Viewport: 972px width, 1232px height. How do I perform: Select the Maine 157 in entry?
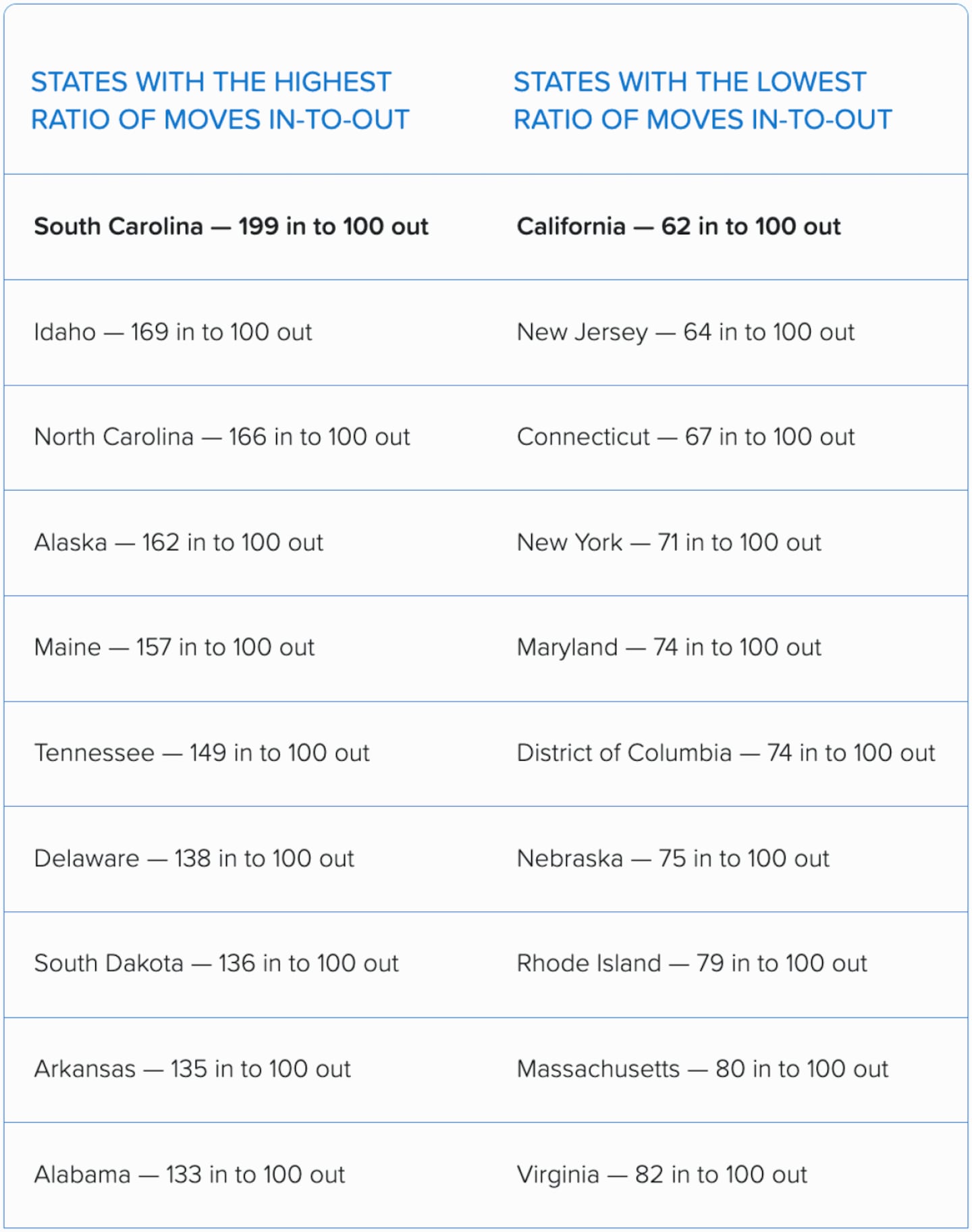174,647
